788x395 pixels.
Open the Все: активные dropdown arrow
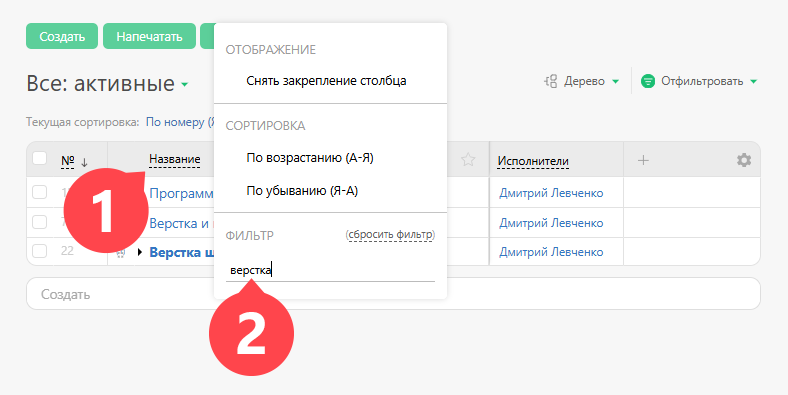tap(184, 84)
